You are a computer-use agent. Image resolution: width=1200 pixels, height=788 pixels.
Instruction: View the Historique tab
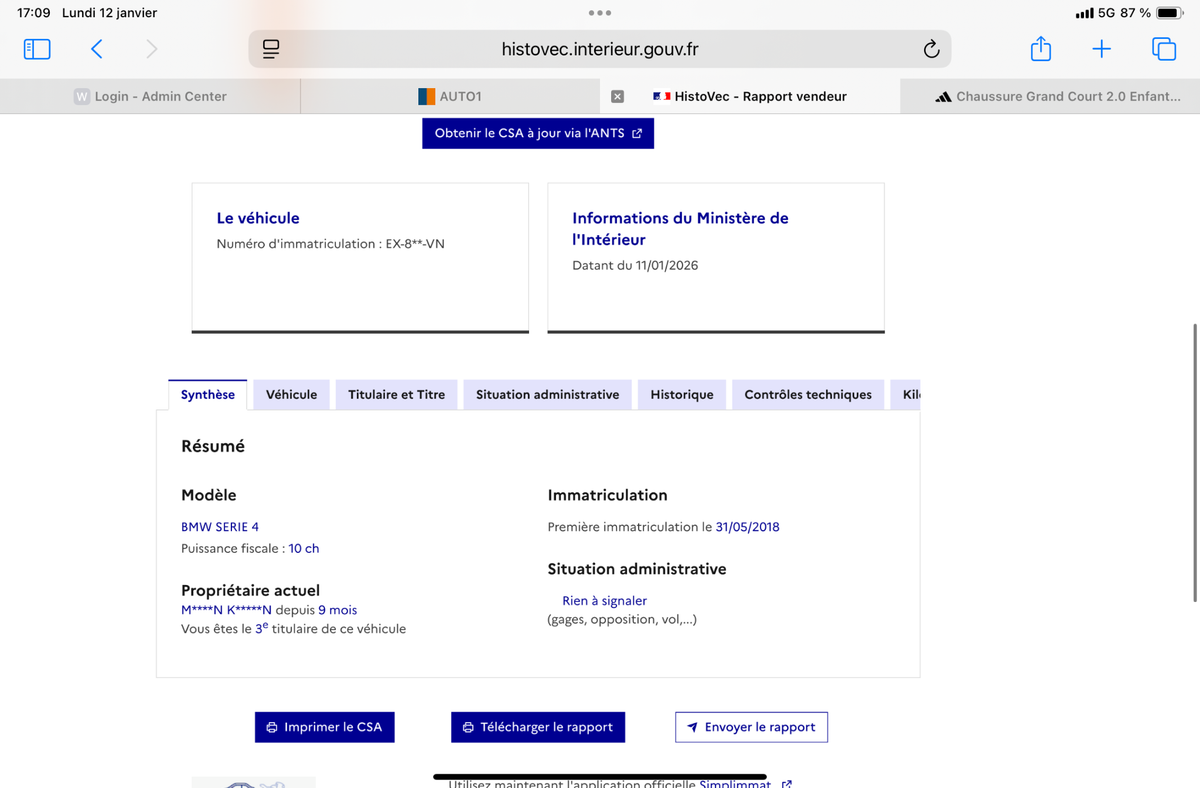[682, 395]
